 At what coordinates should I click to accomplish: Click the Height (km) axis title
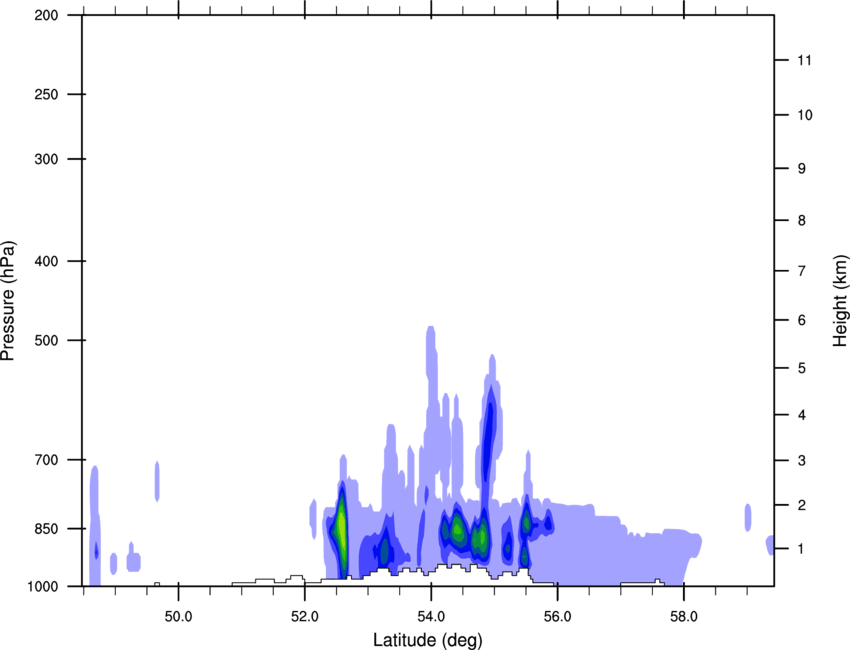pos(840,301)
